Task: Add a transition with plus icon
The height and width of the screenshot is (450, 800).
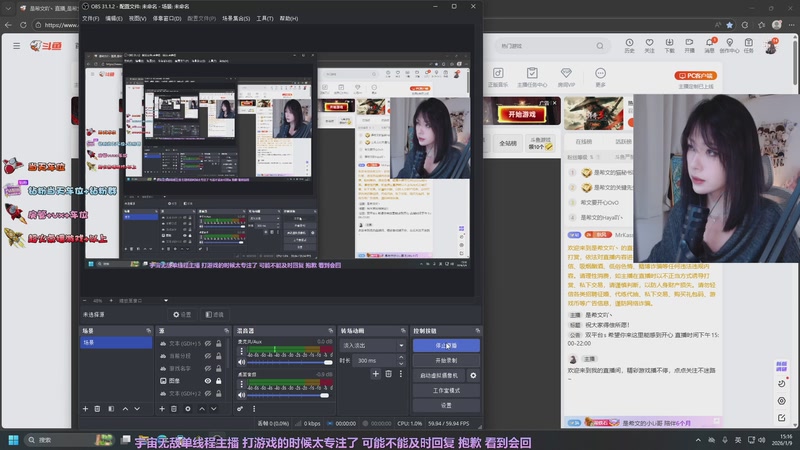Action: point(376,374)
